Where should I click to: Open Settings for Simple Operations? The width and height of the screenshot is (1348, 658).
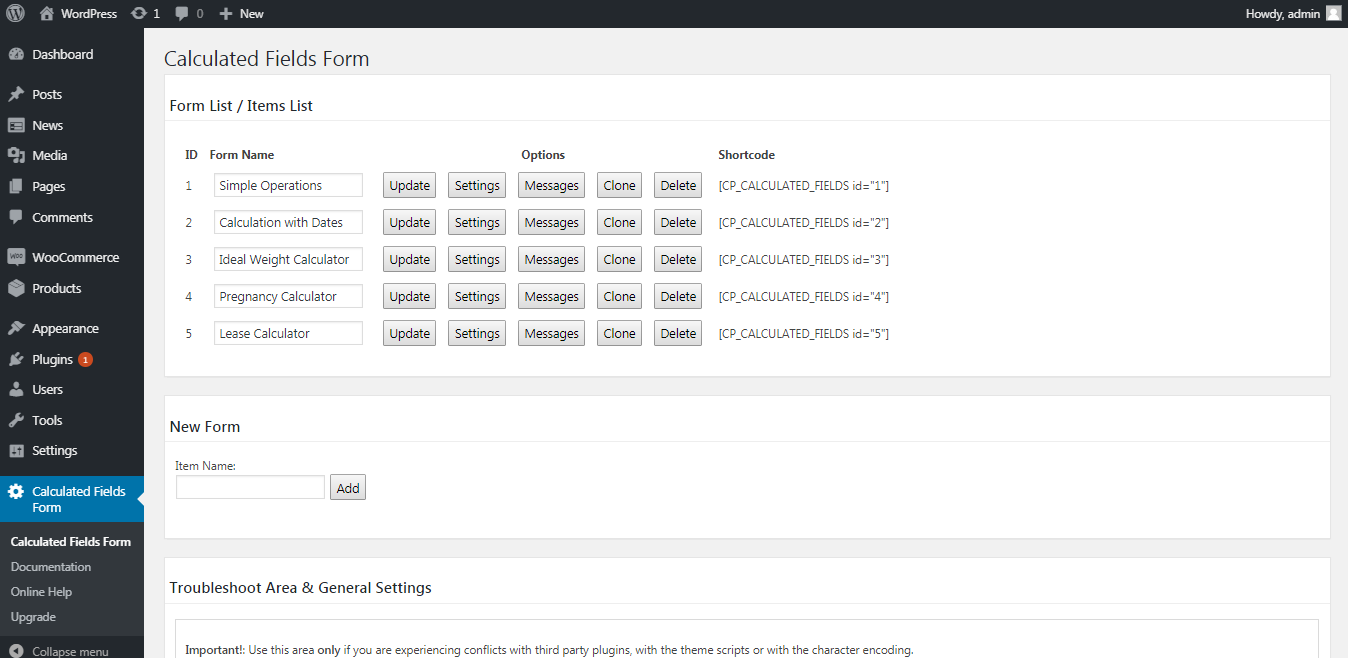click(x=477, y=185)
